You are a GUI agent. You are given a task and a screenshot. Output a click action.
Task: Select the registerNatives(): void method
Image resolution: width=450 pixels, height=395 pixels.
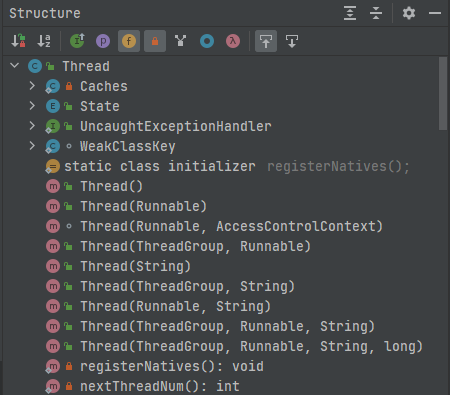[172, 366]
